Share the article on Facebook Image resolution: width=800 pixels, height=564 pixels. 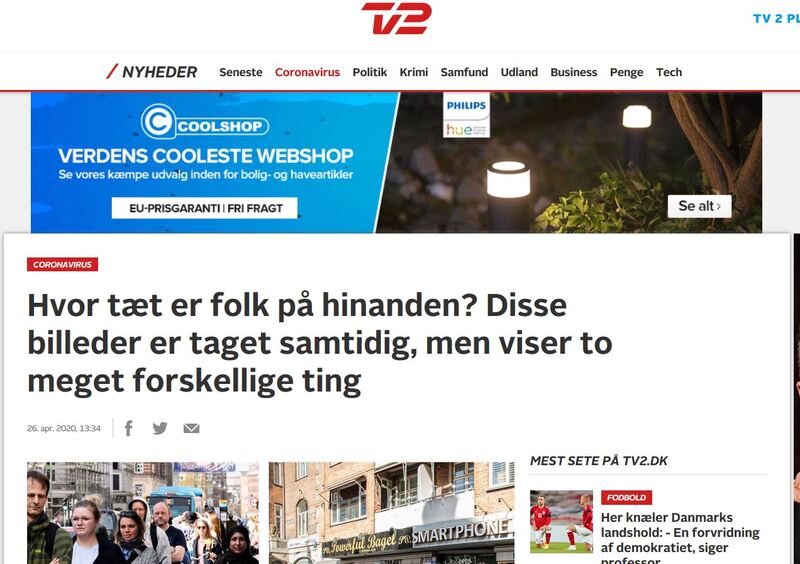point(129,428)
